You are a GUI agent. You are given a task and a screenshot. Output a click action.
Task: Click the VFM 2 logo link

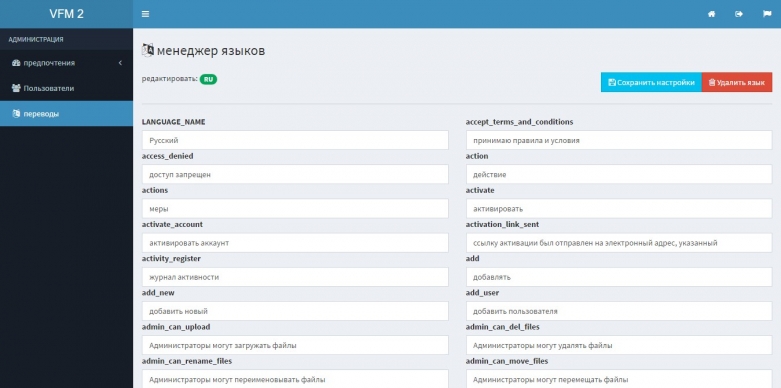(x=66, y=14)
